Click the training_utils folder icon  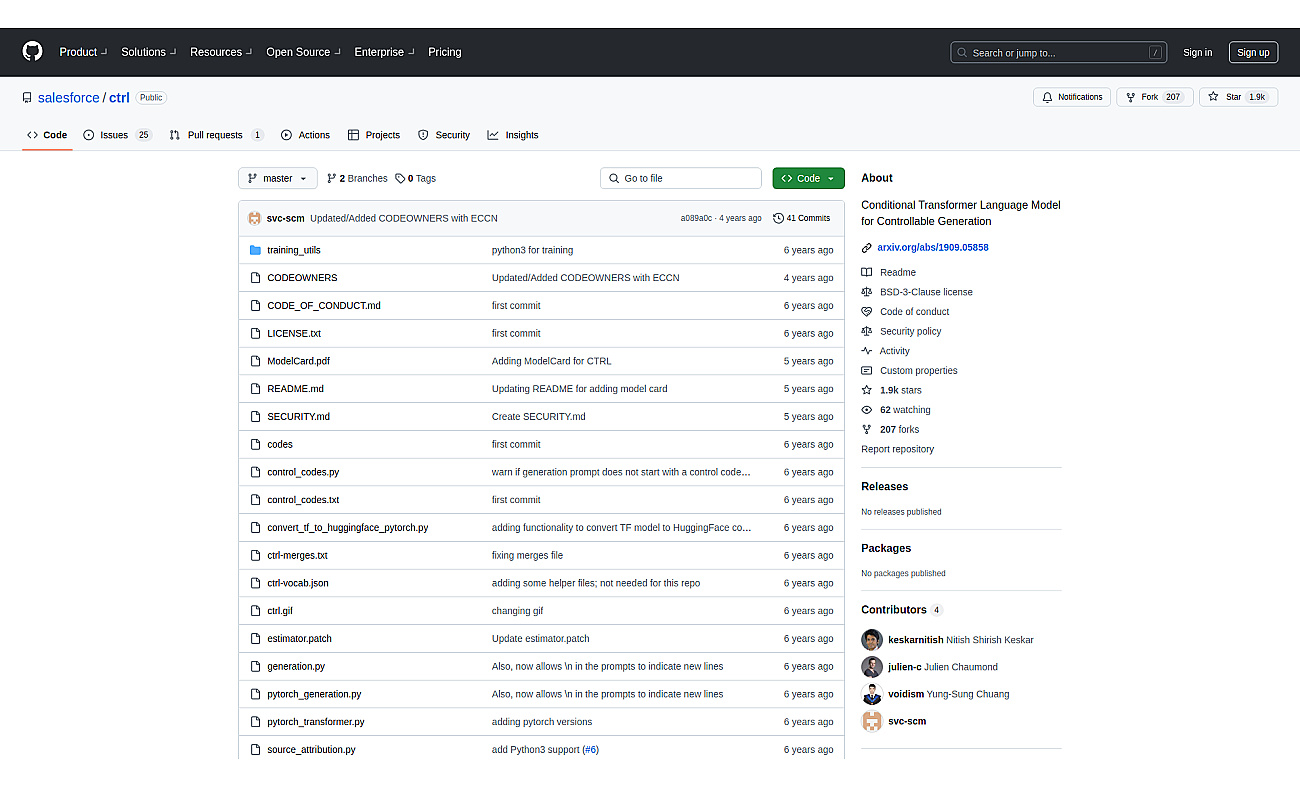coord(255,250)
